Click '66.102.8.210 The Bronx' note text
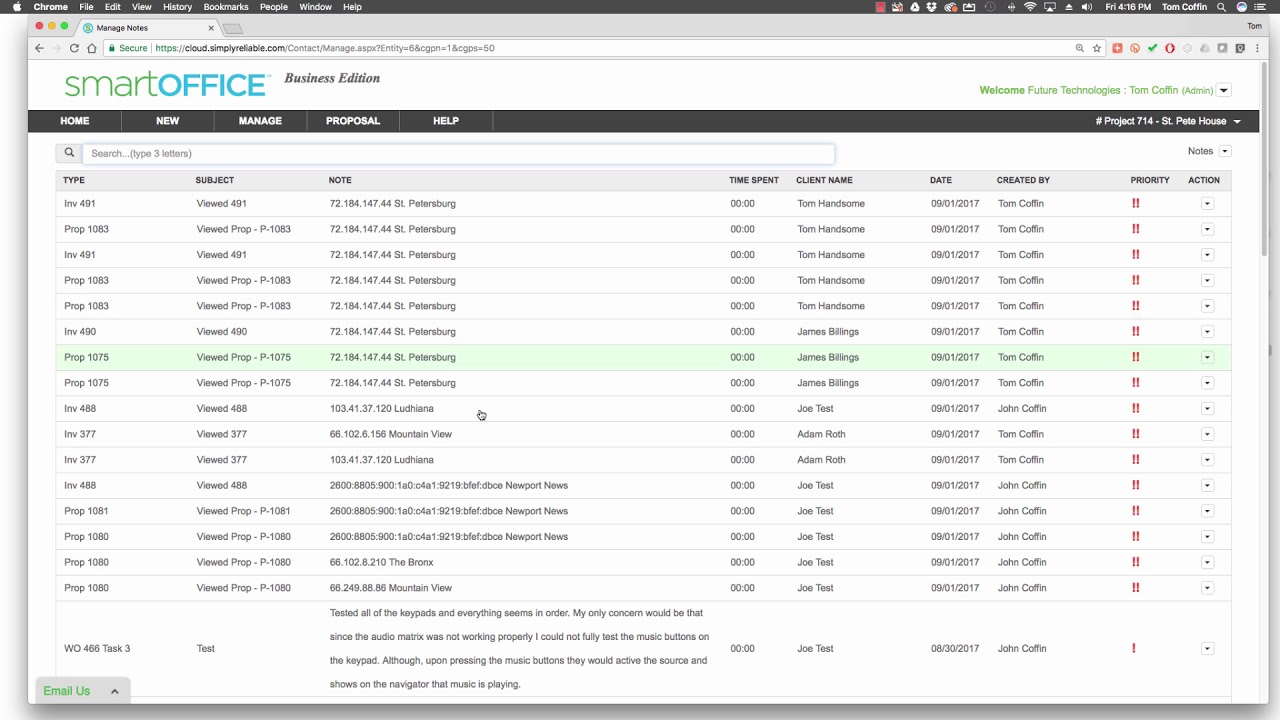1280x720 pixels. click(x=382, y=562)
